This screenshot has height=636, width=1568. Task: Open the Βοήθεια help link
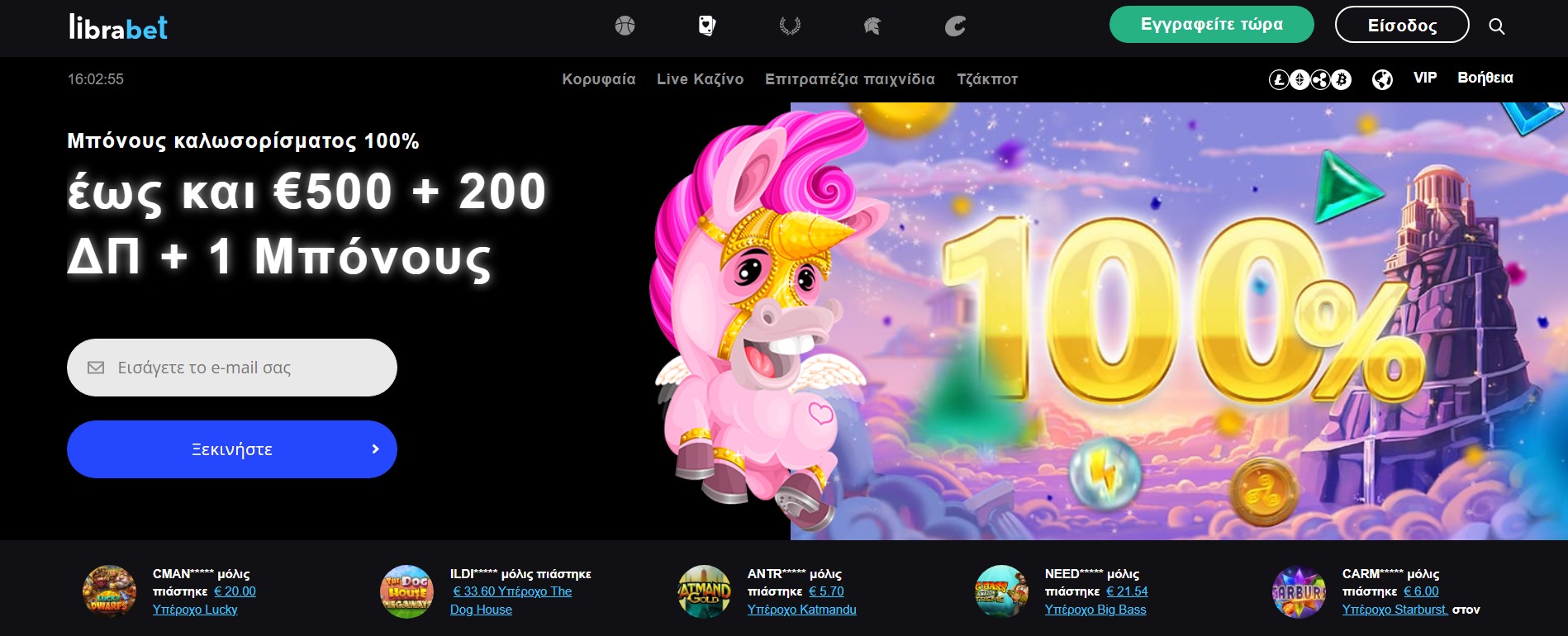point(1485,78)
